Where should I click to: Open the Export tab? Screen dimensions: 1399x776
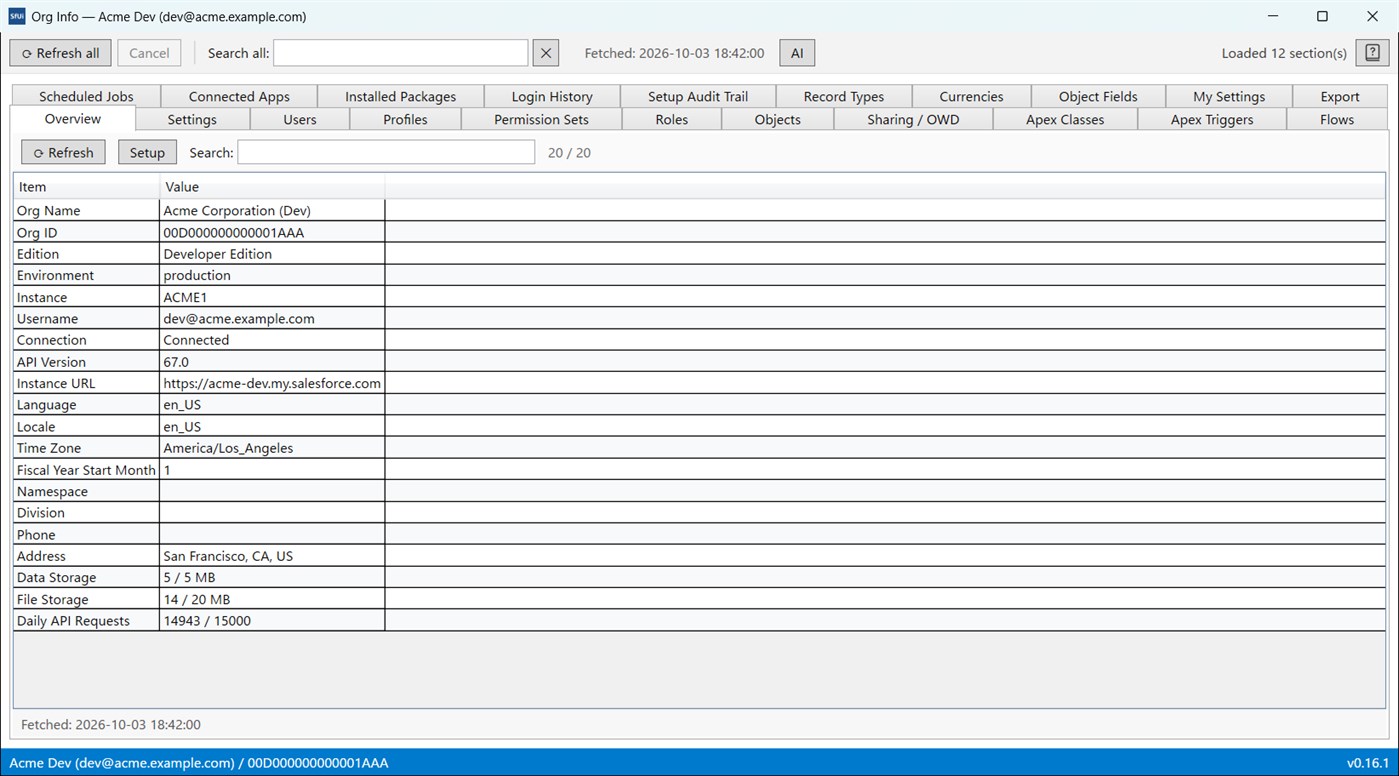click(x=1340, y=96)
